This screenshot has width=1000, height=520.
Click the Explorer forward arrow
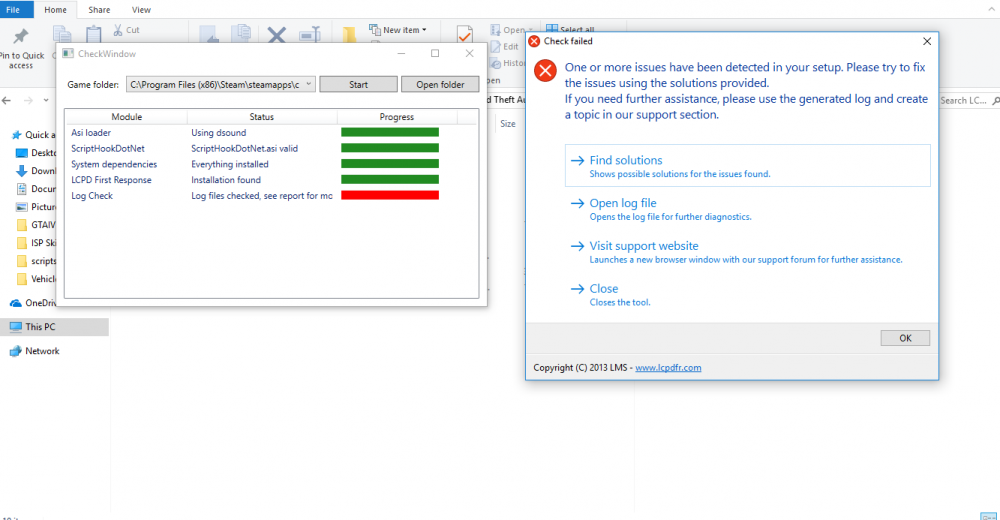coord(28,100)
